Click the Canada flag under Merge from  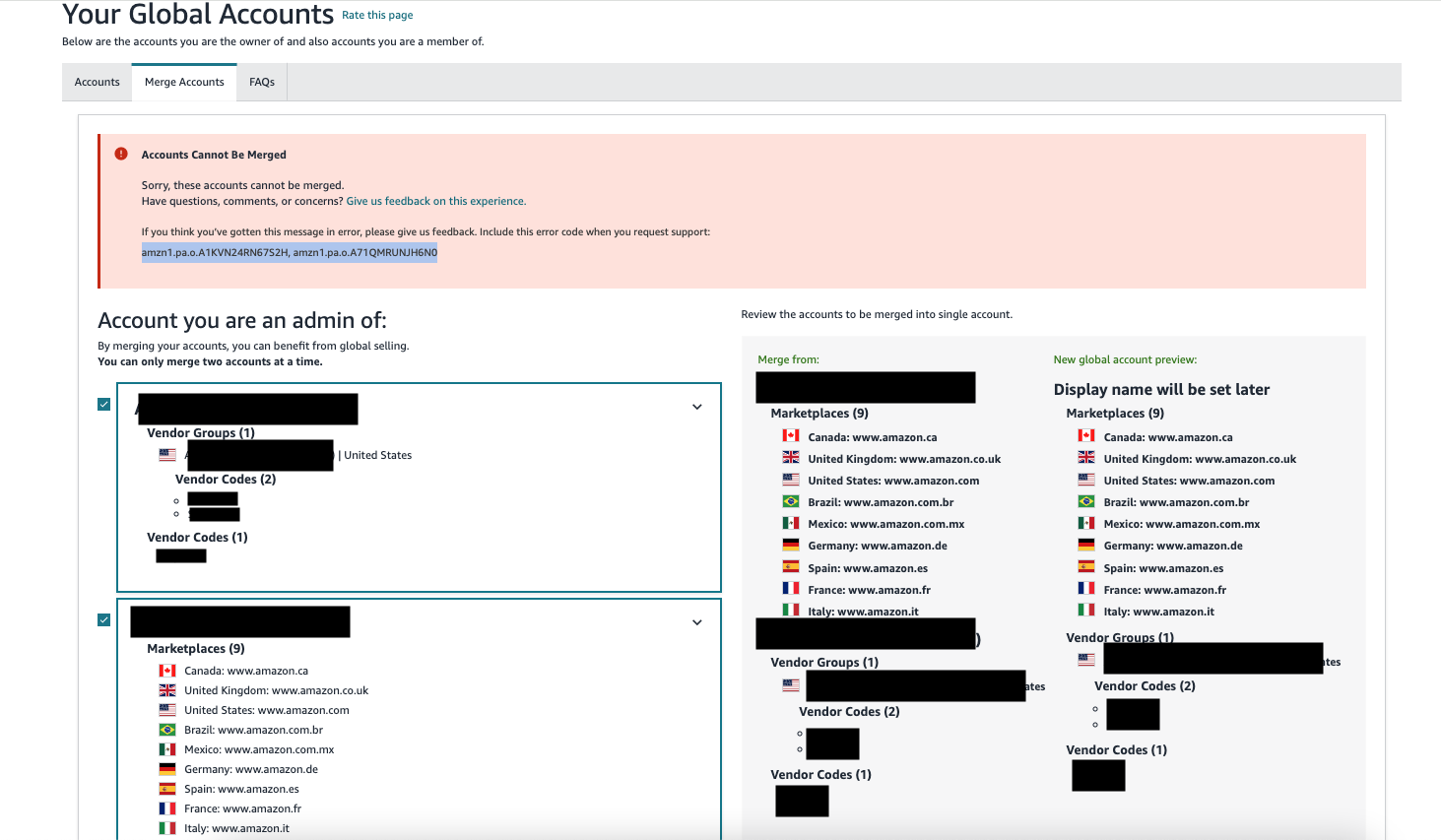pyautogui.click(x=791, y=436)
